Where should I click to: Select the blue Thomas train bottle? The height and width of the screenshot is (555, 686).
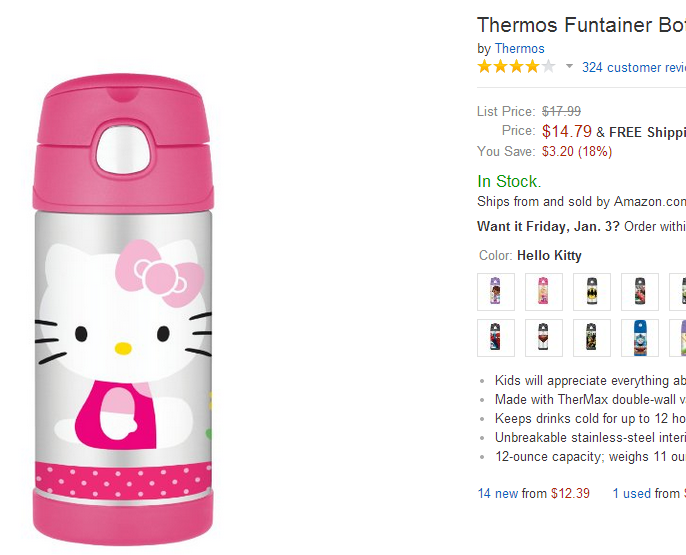pyautogui.click(x=640, y=338)
